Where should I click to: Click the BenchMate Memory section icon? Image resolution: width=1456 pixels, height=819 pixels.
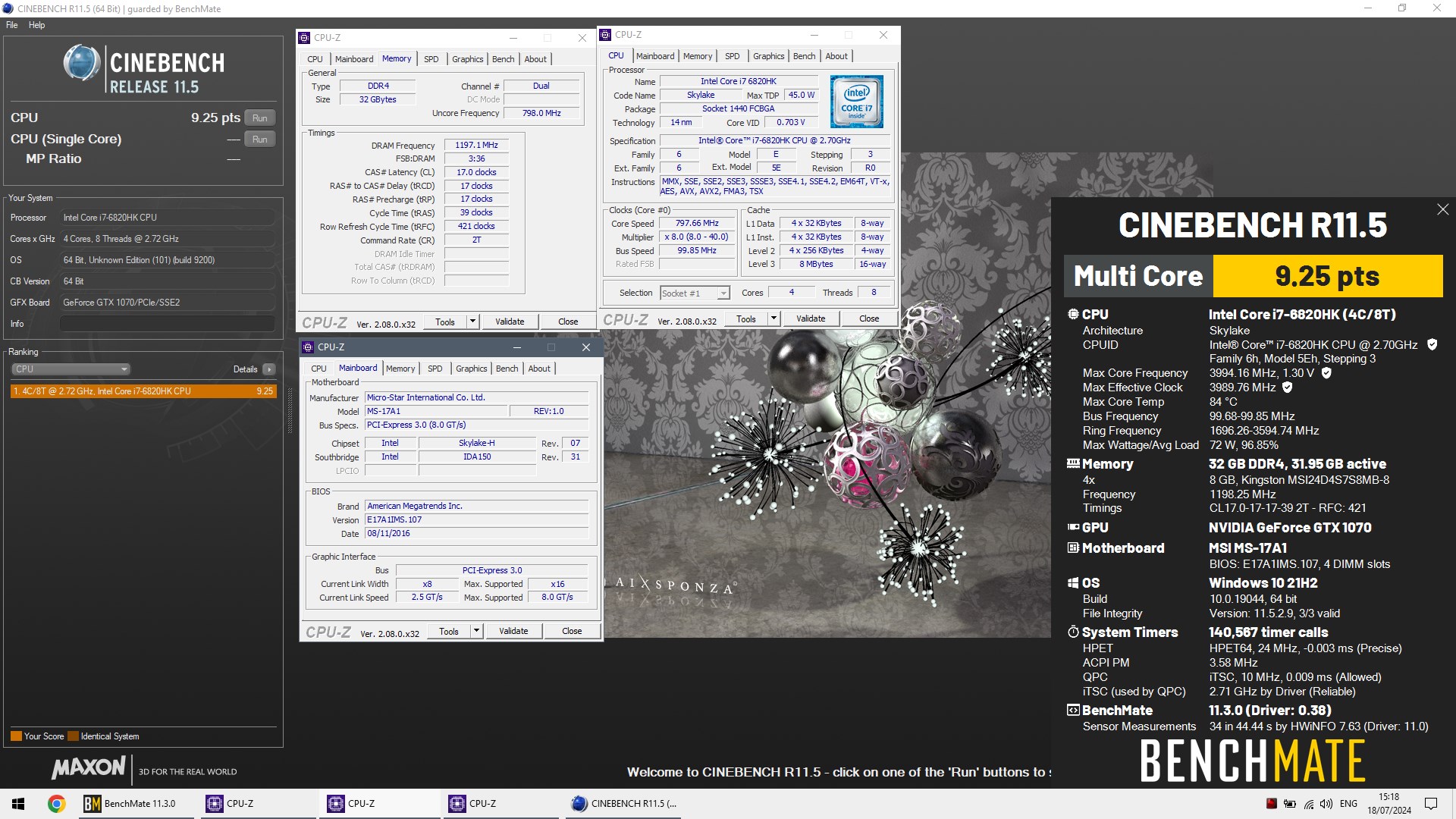1073,463
